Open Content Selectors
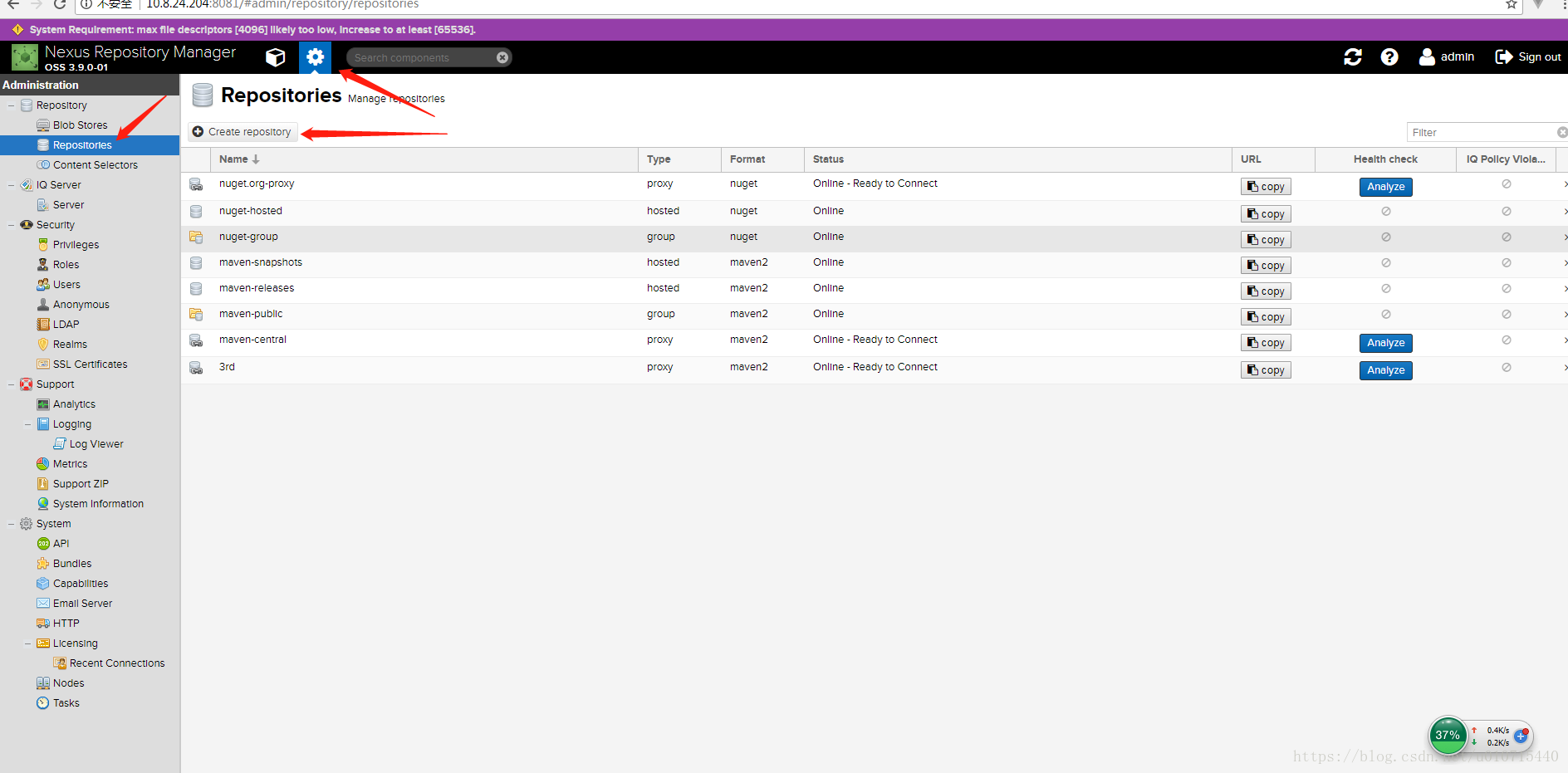This screenshot has width=1568, height=773. tap(95, 165)
